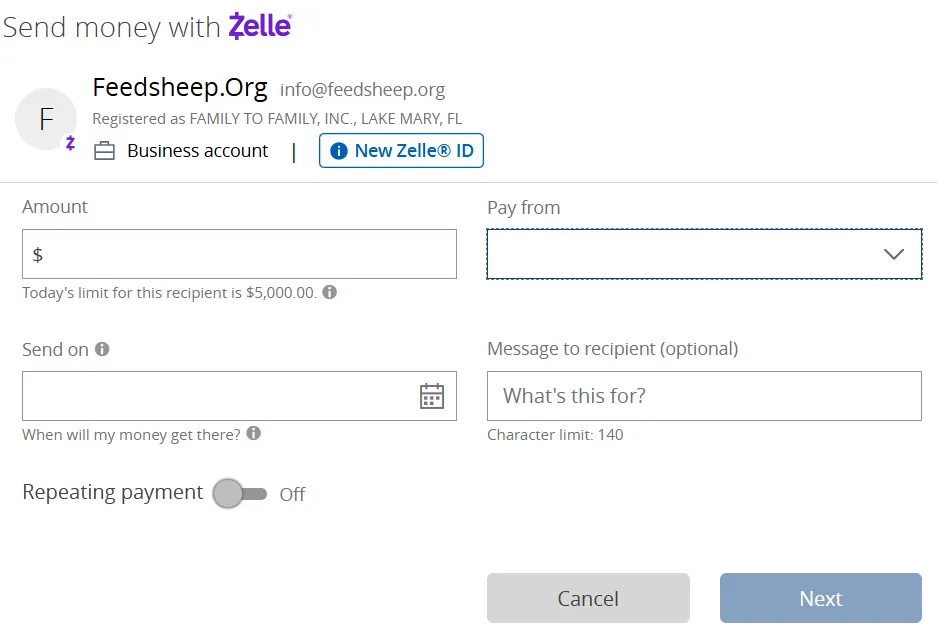Open info icon beside today's limit text
Viewport: 937px width, 633px height.
[x=330, y=293]
